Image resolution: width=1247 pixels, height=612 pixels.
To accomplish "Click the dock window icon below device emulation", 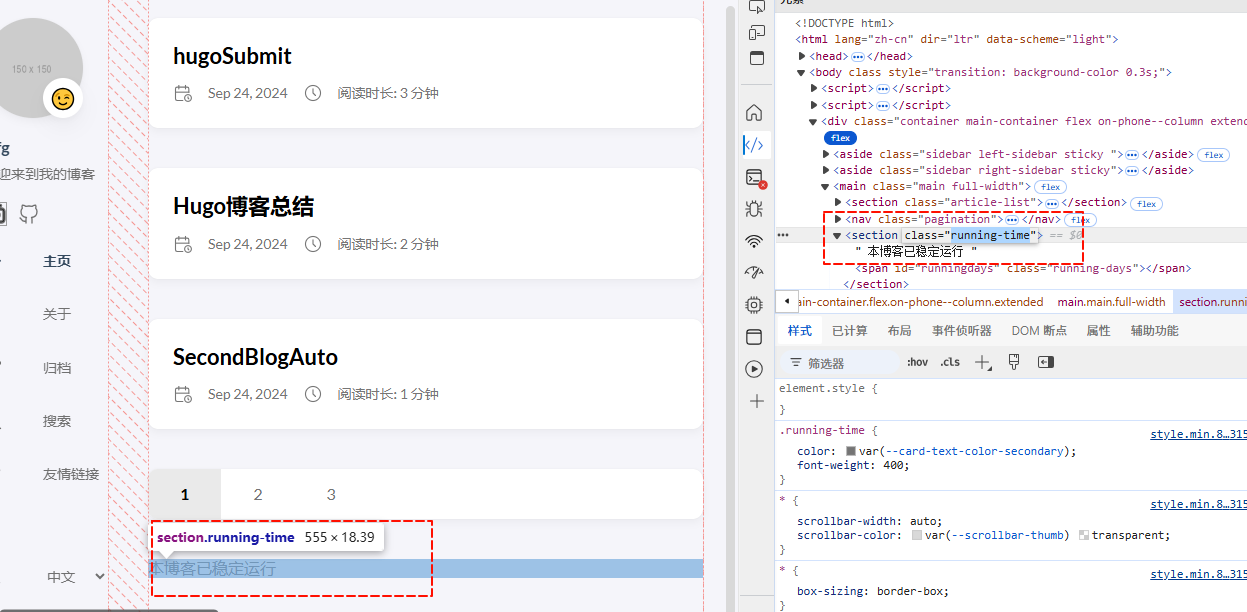I will (756, 58).
